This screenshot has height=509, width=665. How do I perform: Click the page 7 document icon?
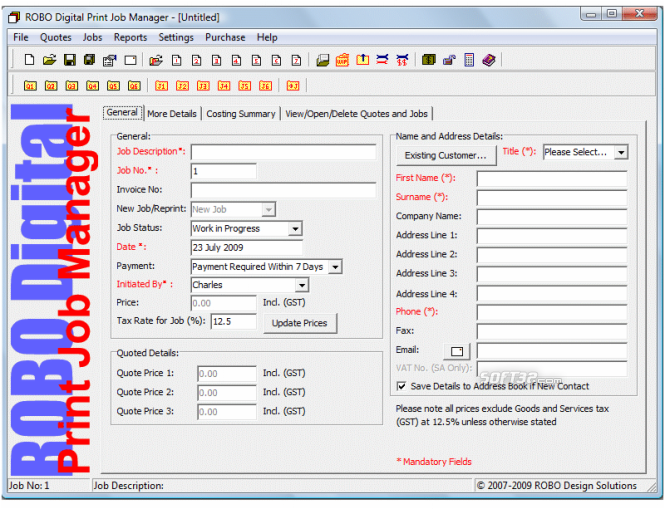[296, 60]
